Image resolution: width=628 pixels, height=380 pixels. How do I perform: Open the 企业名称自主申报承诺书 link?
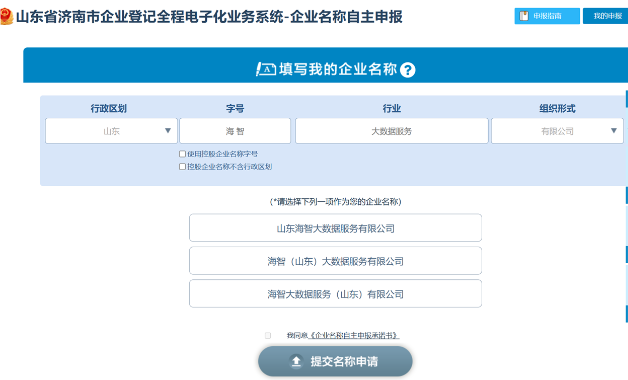[x=354, y=336]
